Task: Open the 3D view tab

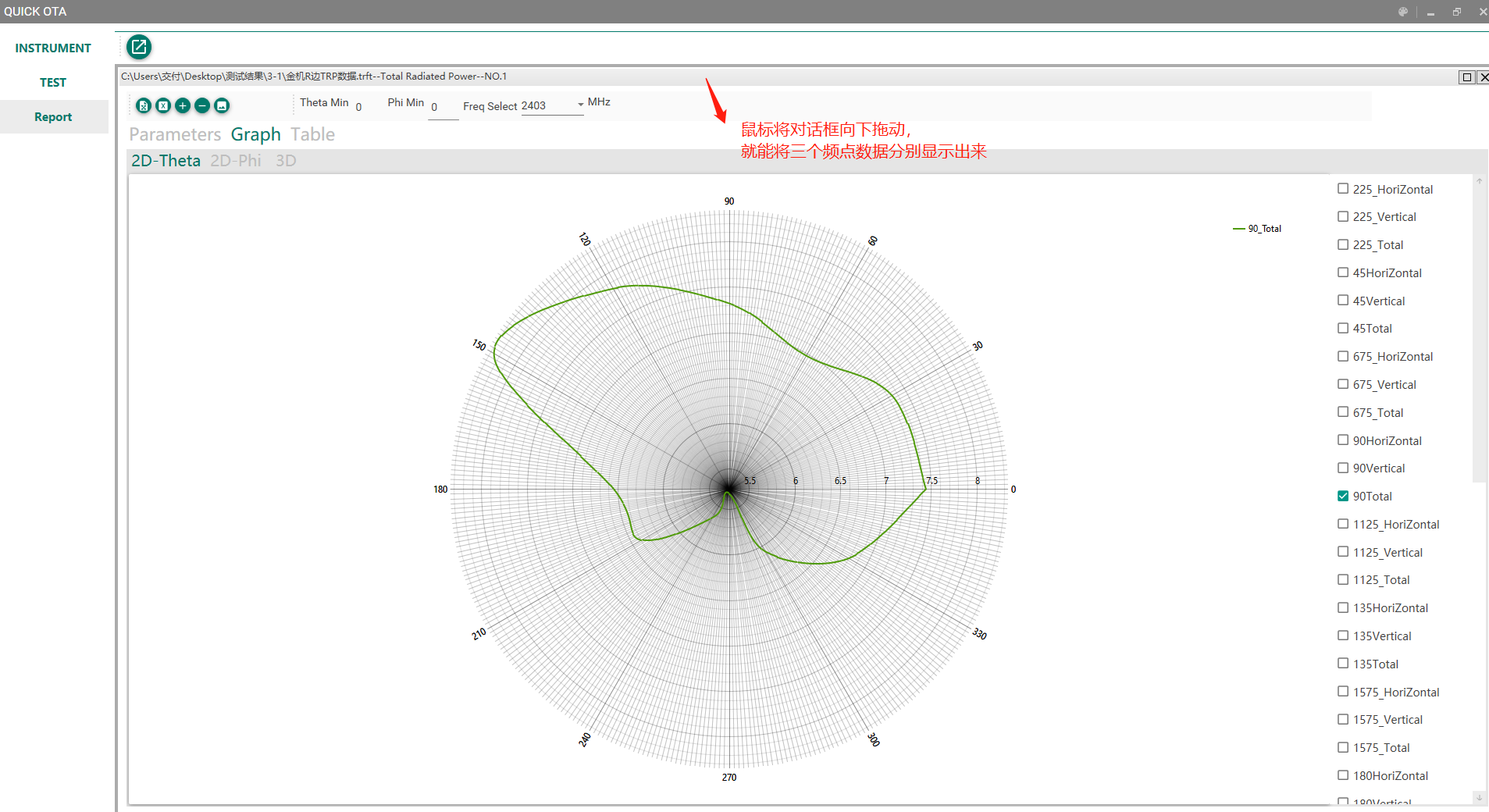Action: [286, 161]
